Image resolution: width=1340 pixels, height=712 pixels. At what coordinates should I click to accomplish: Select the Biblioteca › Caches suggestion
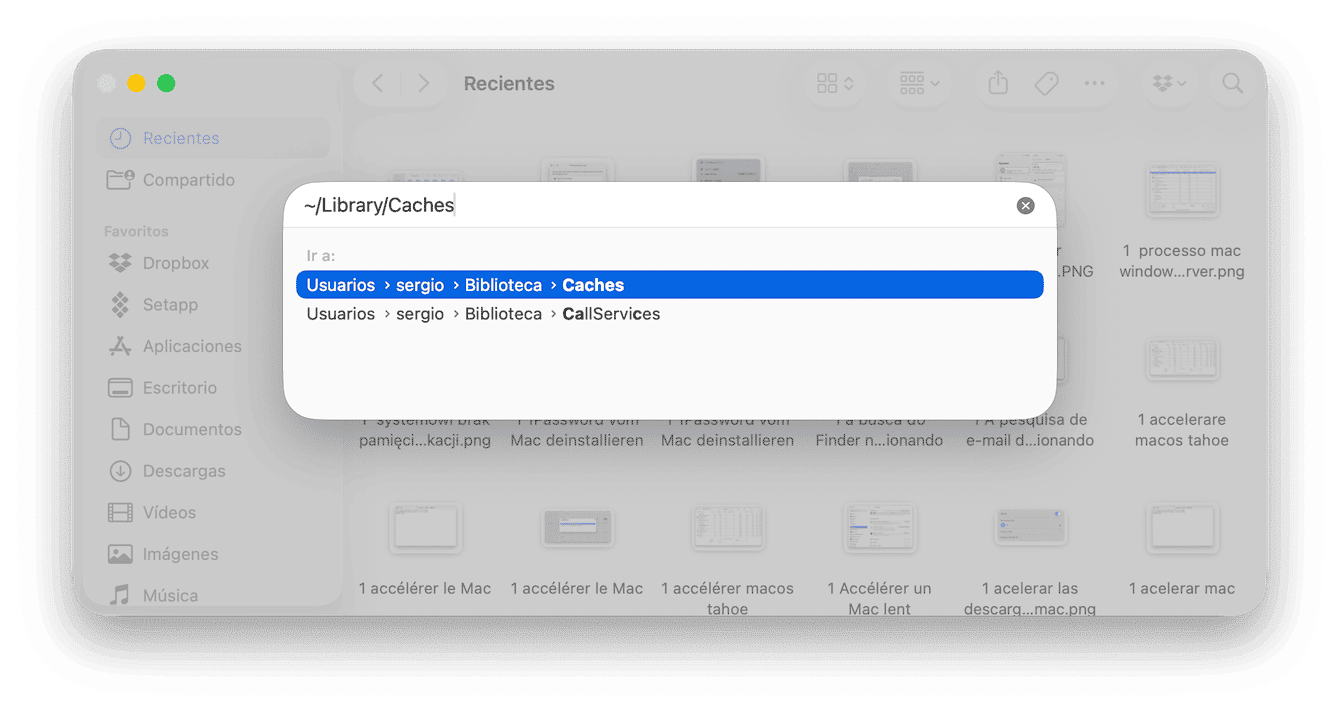670,285
